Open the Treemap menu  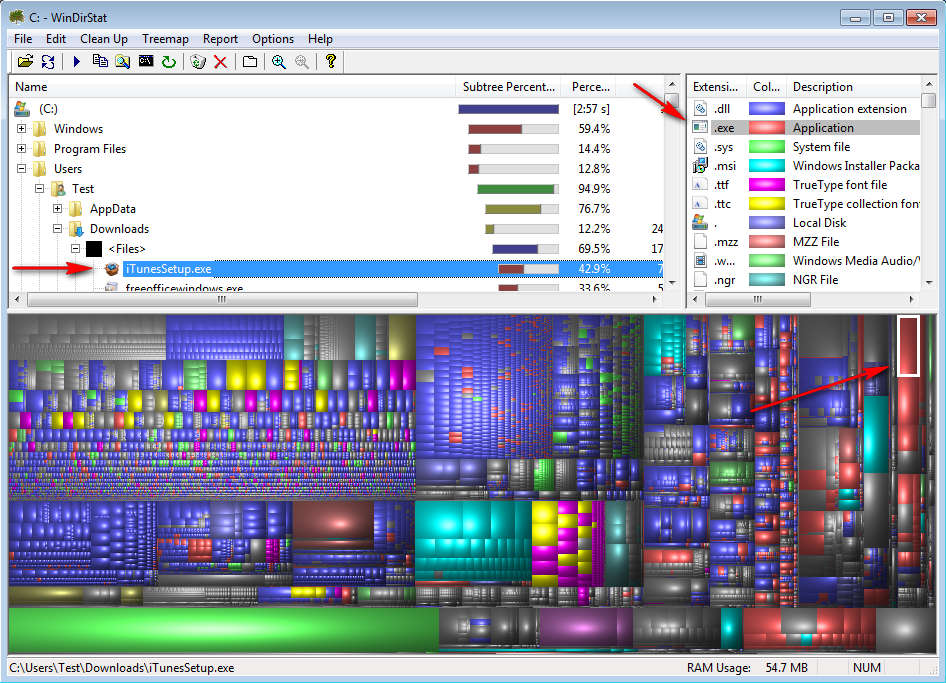click(x=165, y=39)
